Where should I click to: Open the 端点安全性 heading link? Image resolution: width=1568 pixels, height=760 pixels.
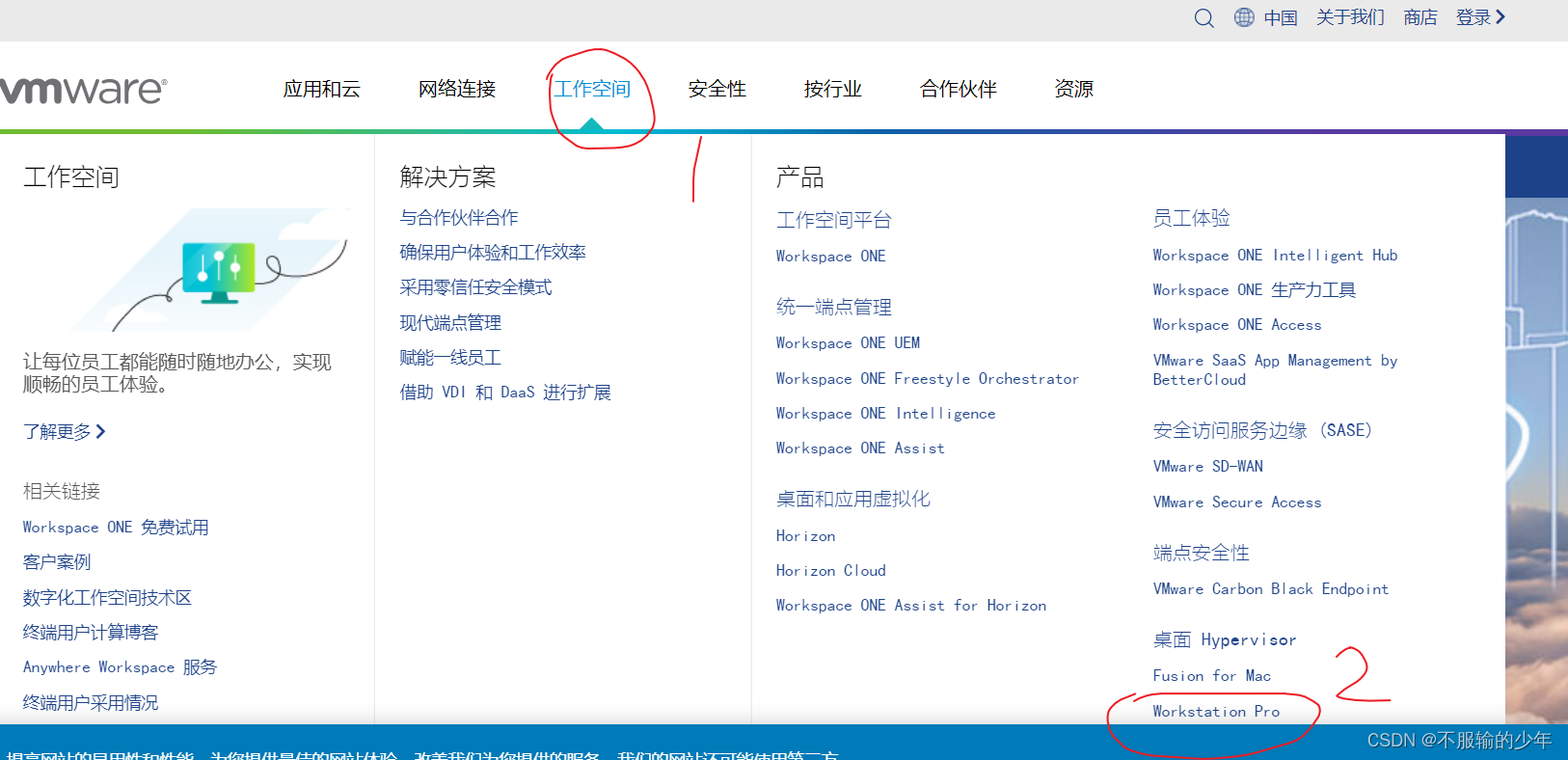[x=1202, y=554]
